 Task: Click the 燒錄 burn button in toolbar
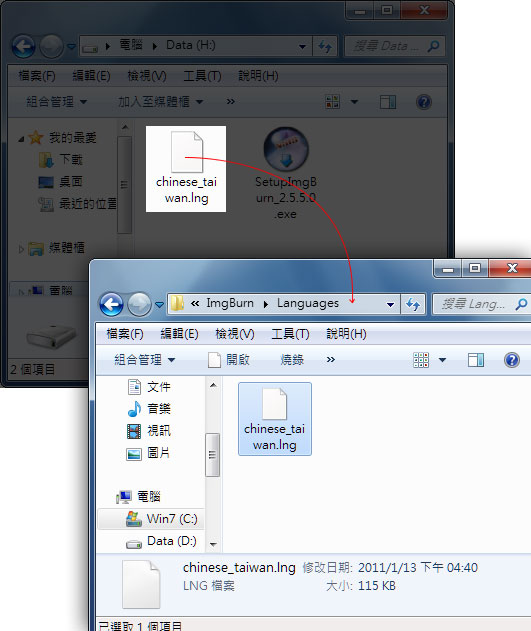[x=292, y=359]
